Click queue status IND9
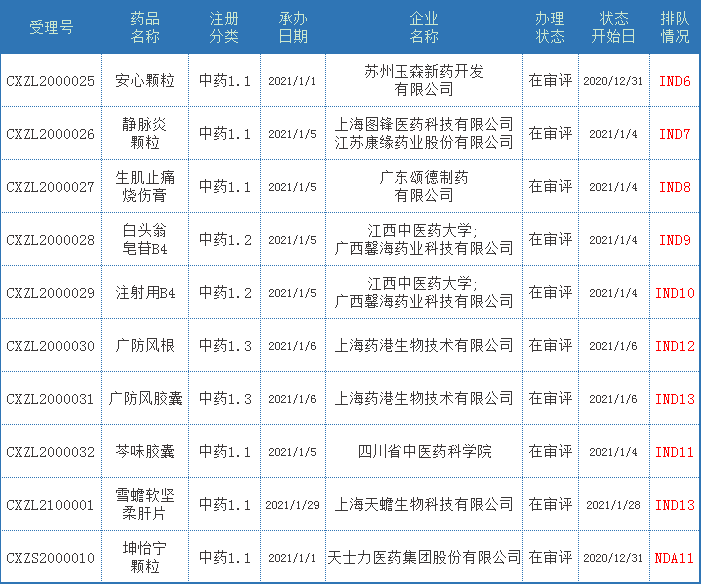The image size is (701, 584). coord(675,240)
